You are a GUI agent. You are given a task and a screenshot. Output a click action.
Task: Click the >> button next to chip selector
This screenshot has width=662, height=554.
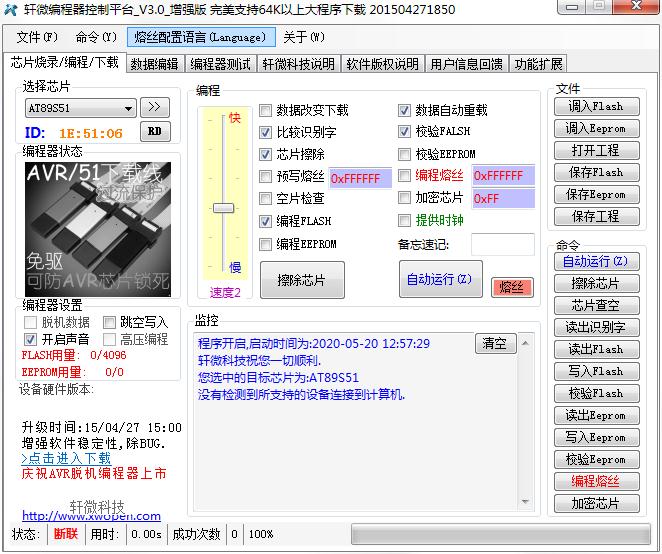pyautogui.click(x=153, y=107)
